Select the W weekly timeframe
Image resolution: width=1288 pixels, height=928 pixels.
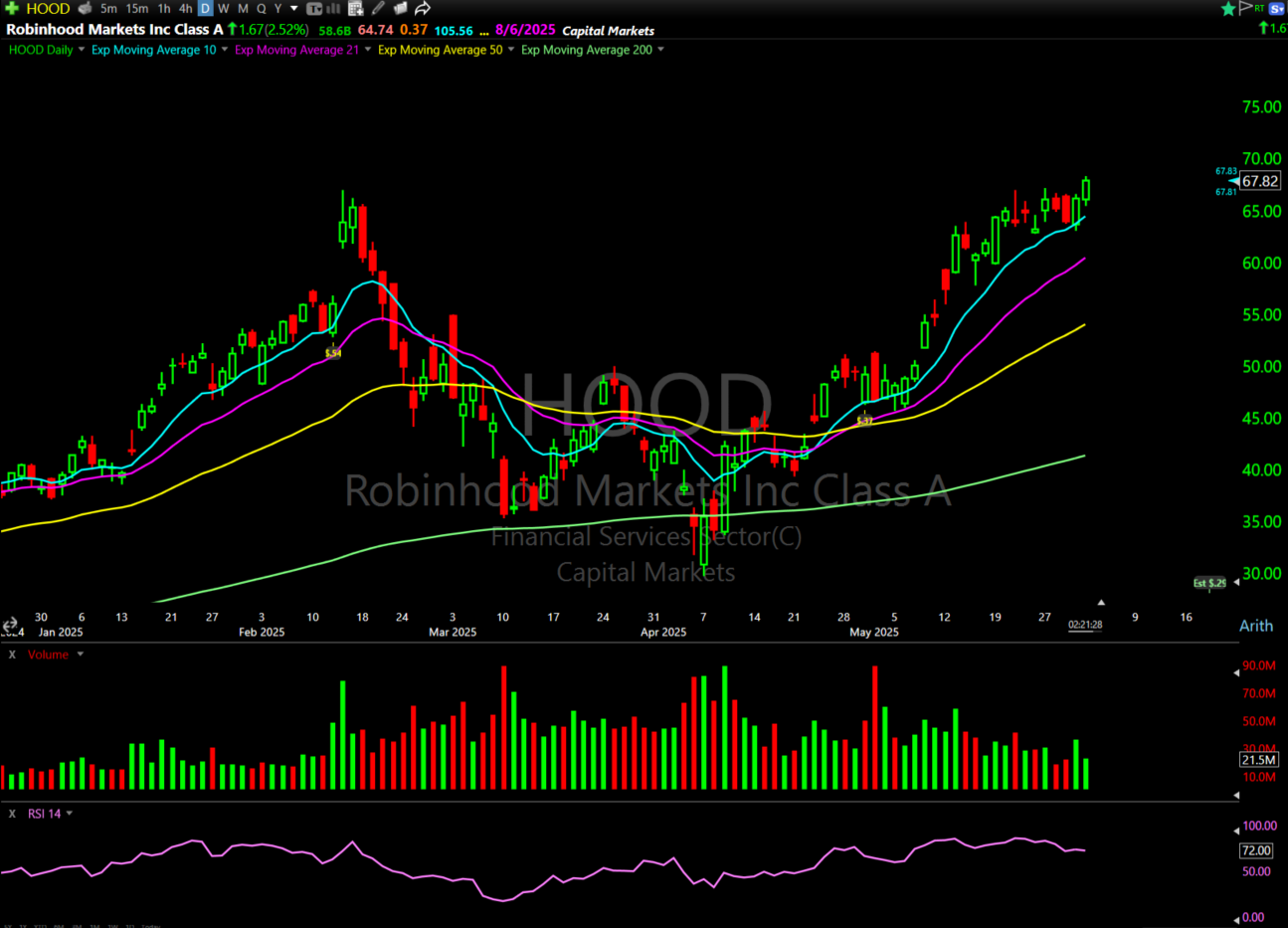[x=224, y=8]
